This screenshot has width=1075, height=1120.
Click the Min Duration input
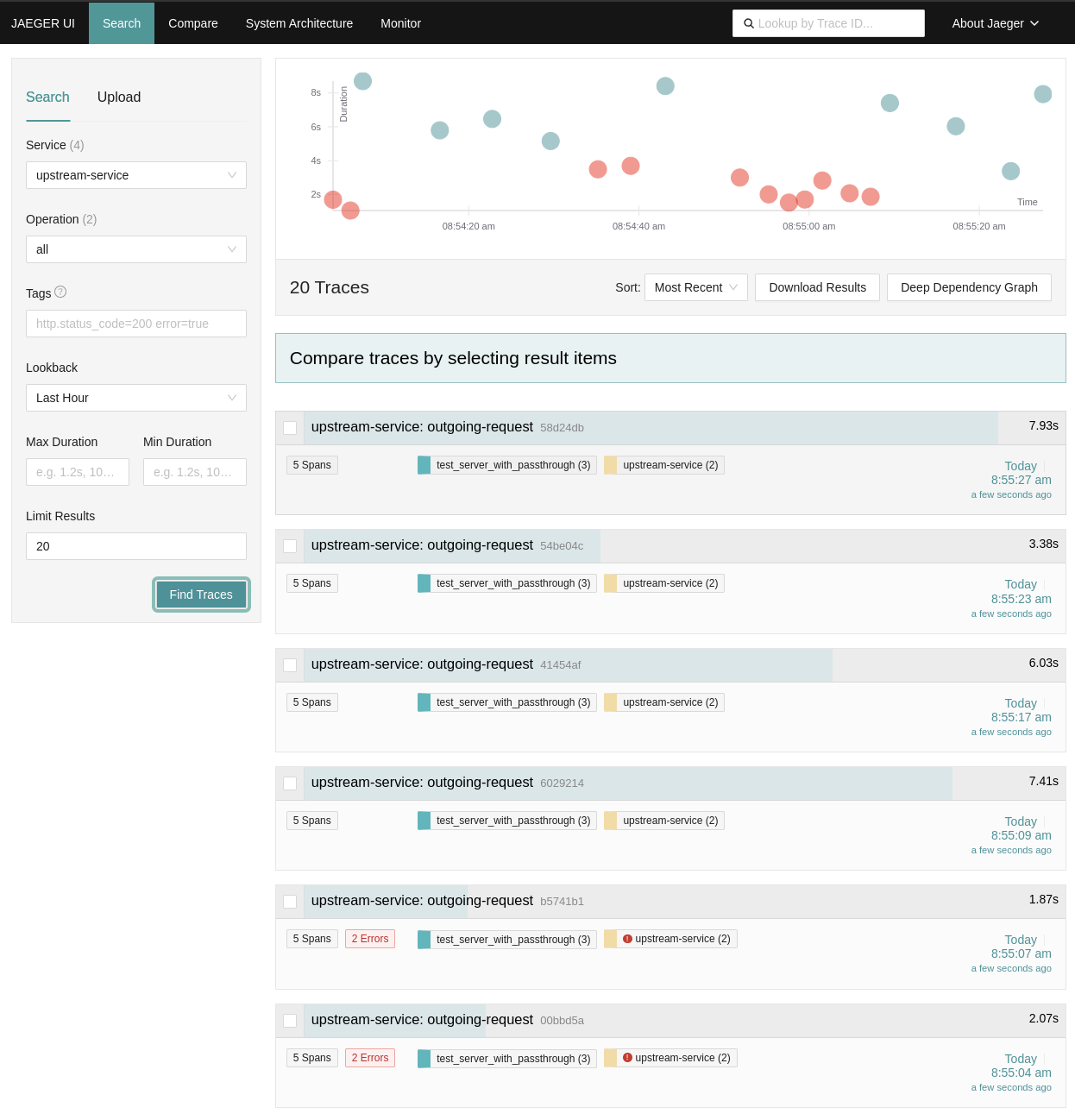coord(195,472)
